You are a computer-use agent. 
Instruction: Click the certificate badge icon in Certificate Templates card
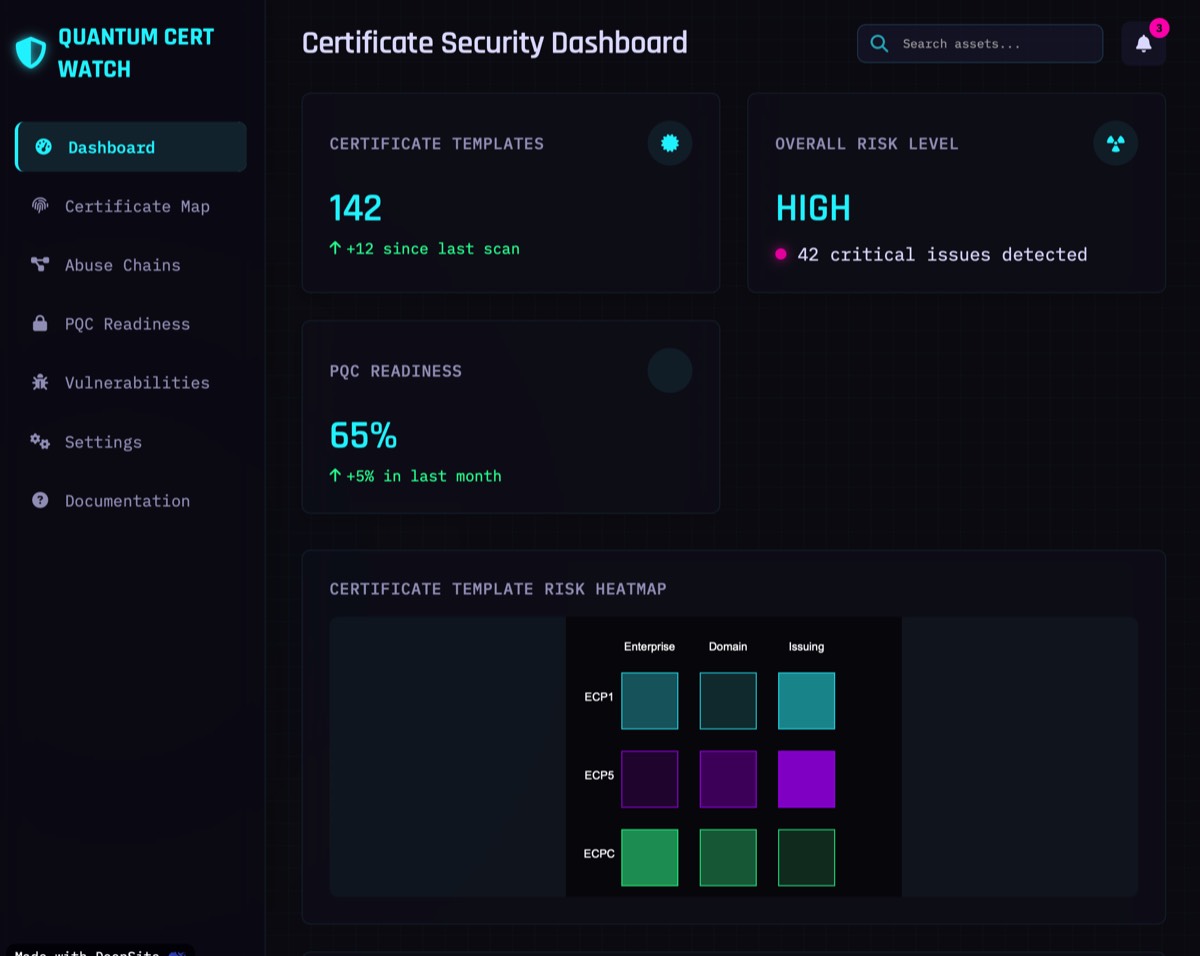click(669, 144)
